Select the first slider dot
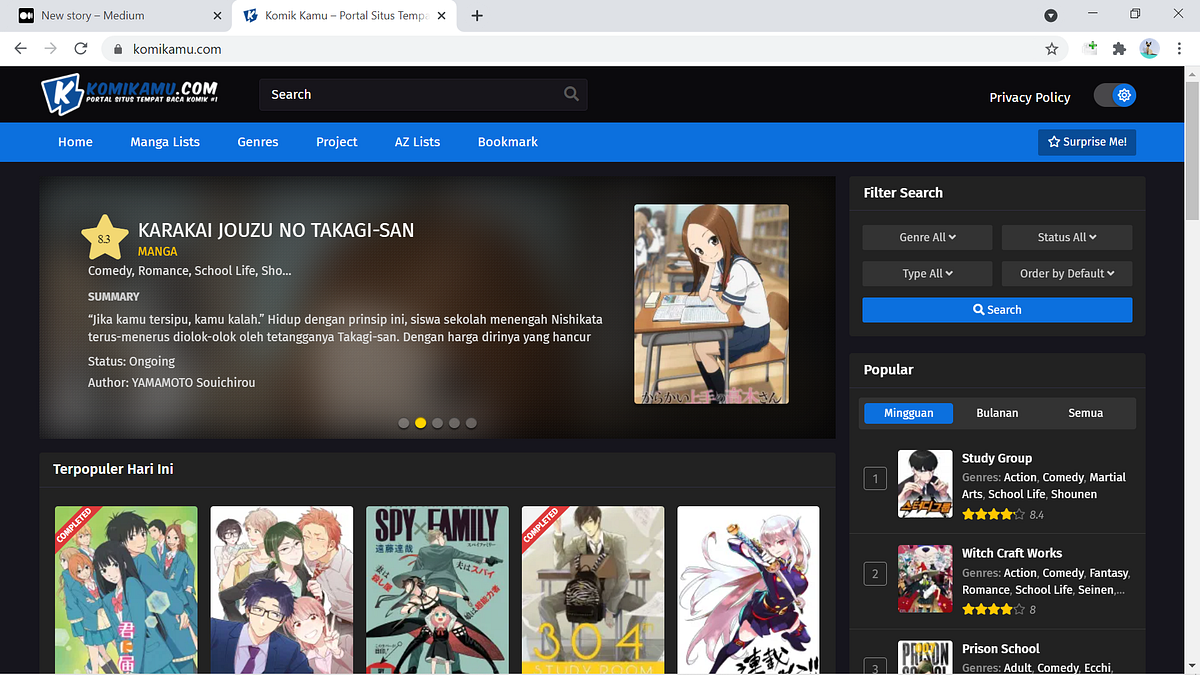 (403, 423)
